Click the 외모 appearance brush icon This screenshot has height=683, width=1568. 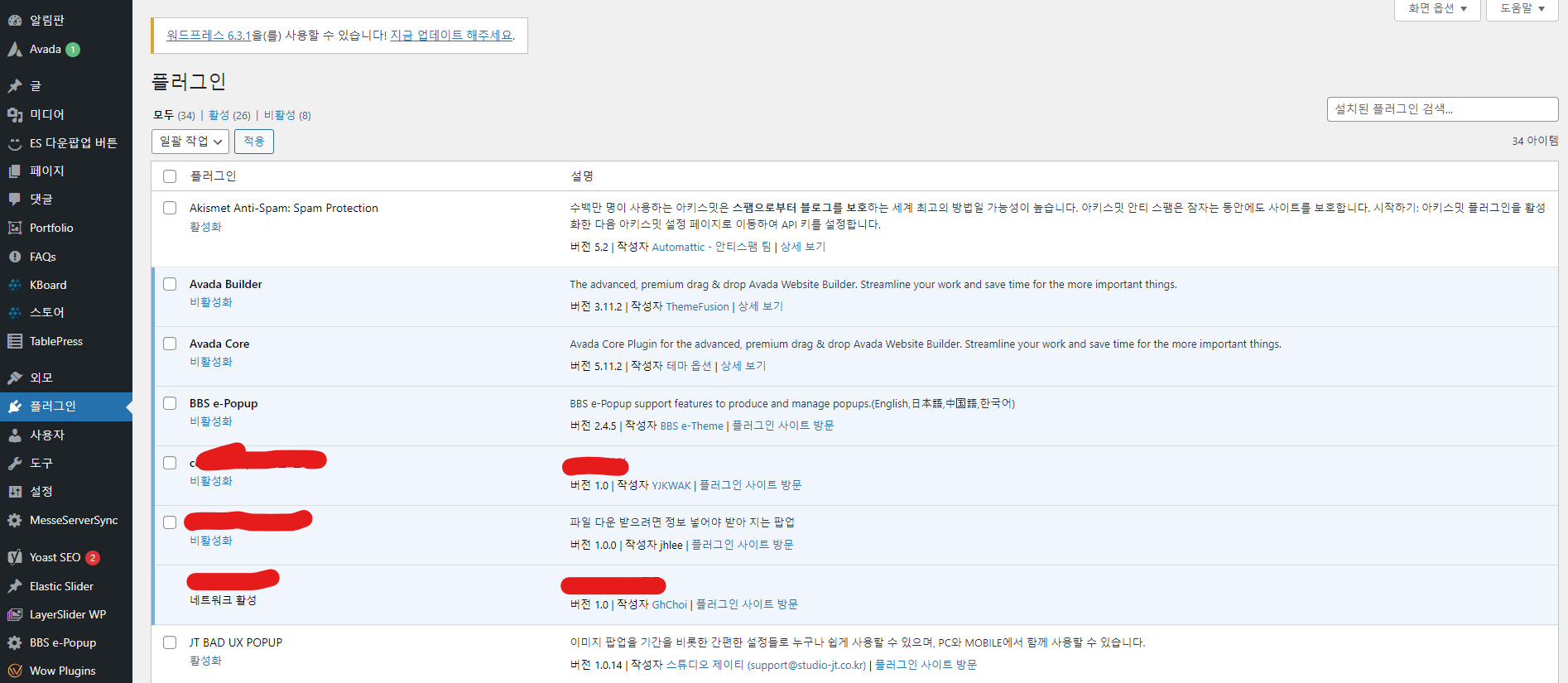[15, 378]
